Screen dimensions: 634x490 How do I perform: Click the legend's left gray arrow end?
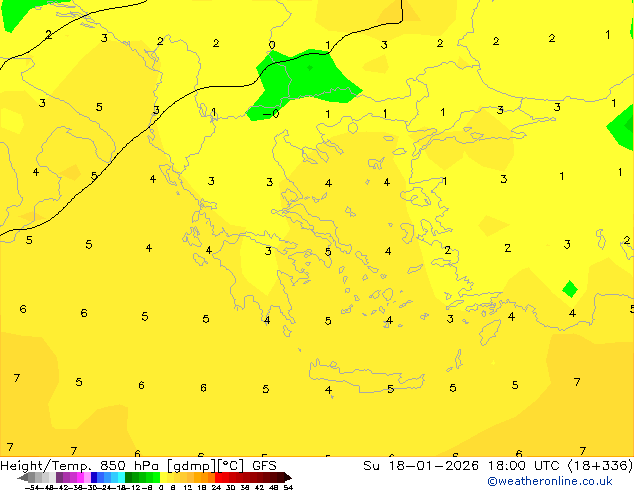[23, 477]
